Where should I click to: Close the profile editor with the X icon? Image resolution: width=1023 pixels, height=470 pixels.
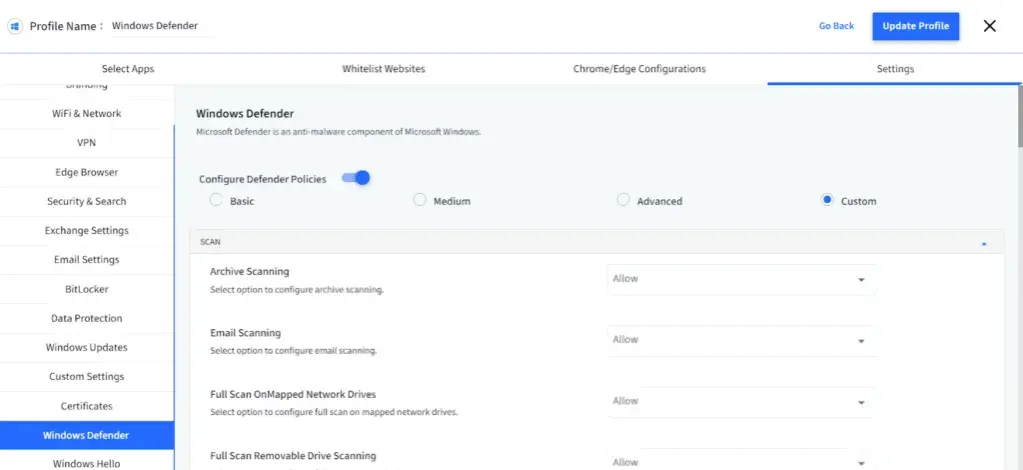point(990,26)
